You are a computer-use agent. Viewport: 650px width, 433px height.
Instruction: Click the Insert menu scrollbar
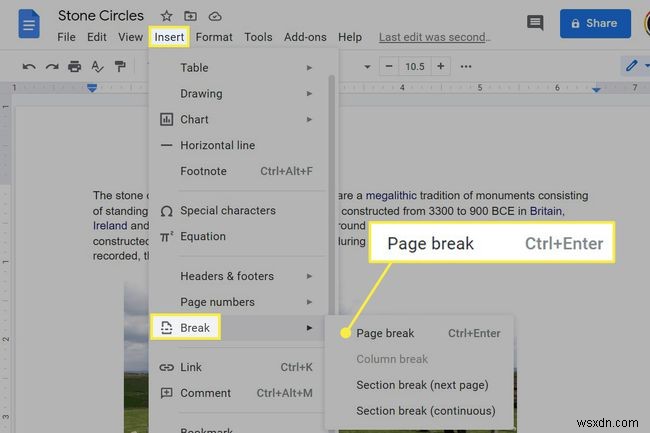(331, 195)
